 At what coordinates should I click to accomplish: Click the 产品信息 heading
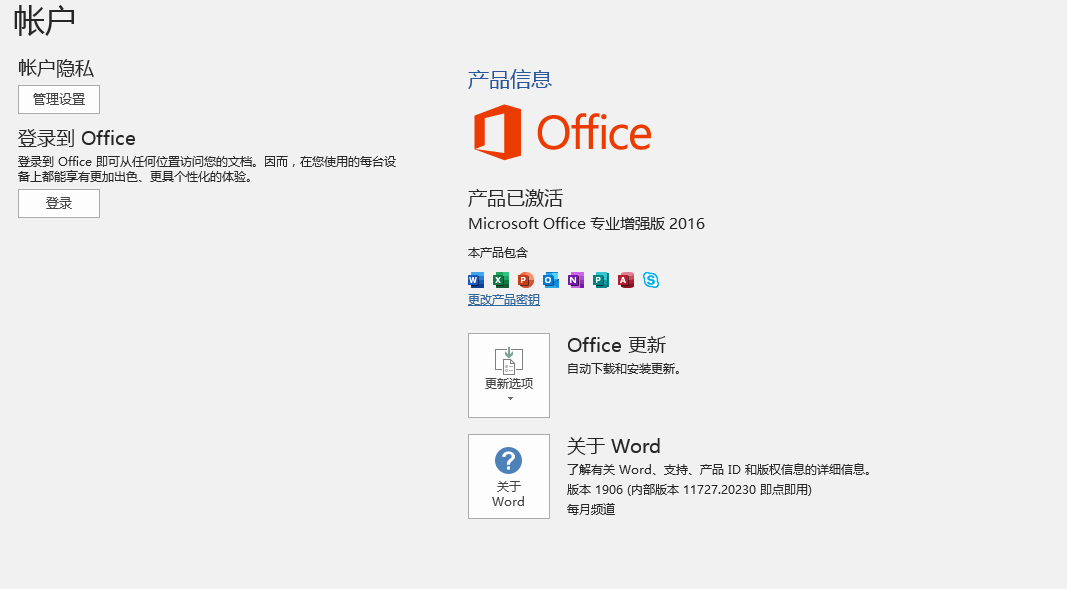[x=510, y=80]
